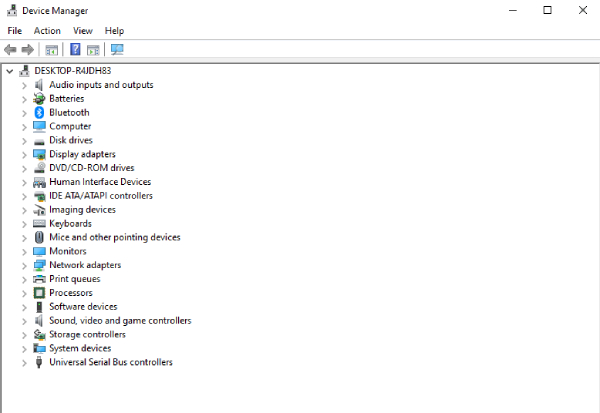Viewport: 600px width, 413px height.
Task: Open the Help menu
Action: tap(114, 31)
